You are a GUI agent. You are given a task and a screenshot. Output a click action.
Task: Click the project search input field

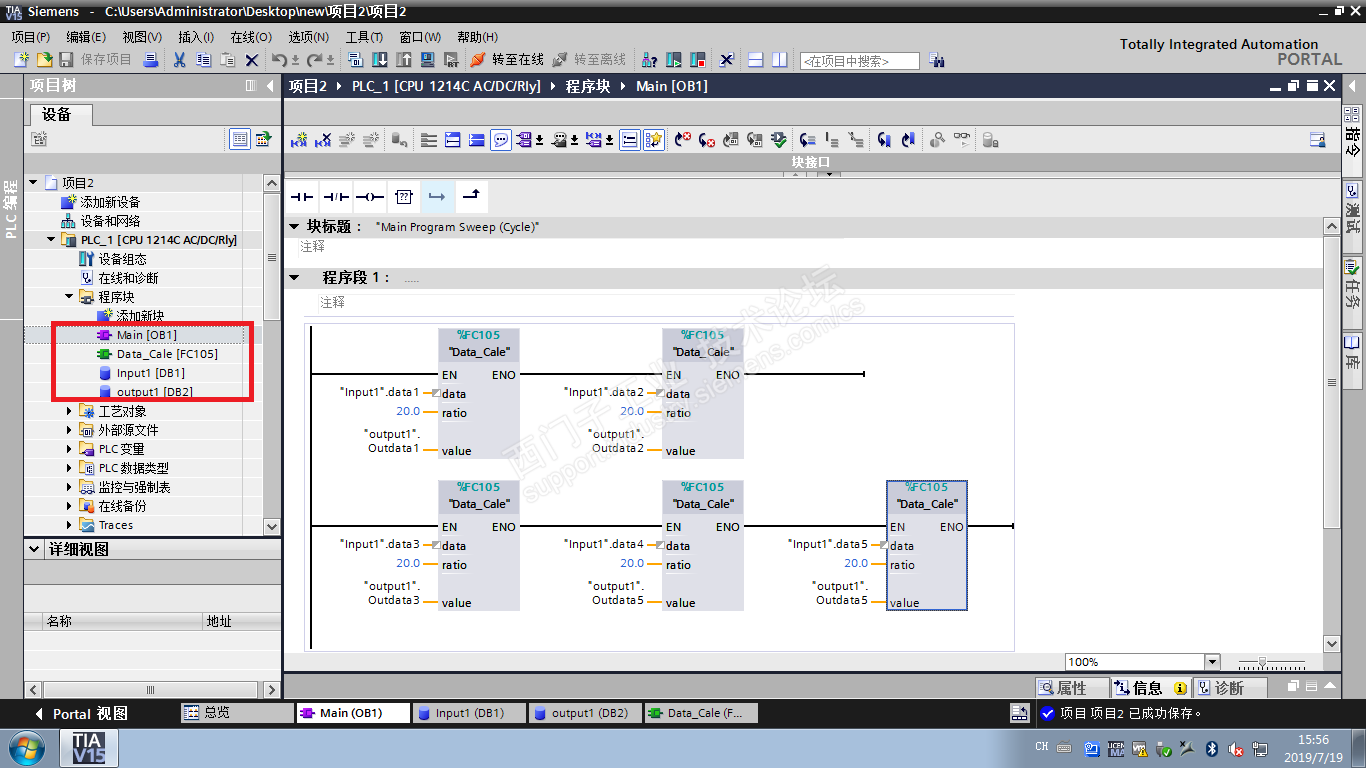click(859, 61)
